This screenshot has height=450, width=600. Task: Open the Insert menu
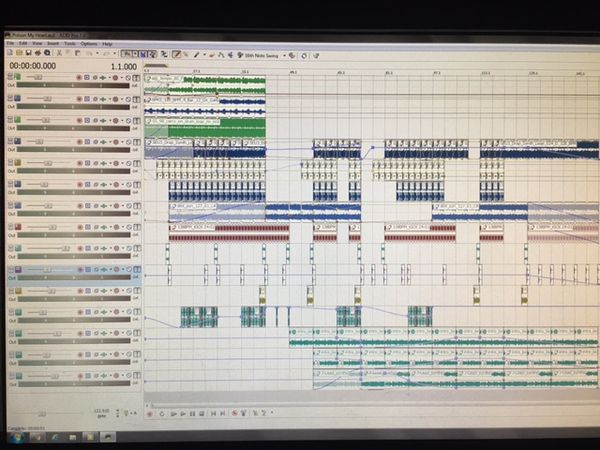coord(49,44)
